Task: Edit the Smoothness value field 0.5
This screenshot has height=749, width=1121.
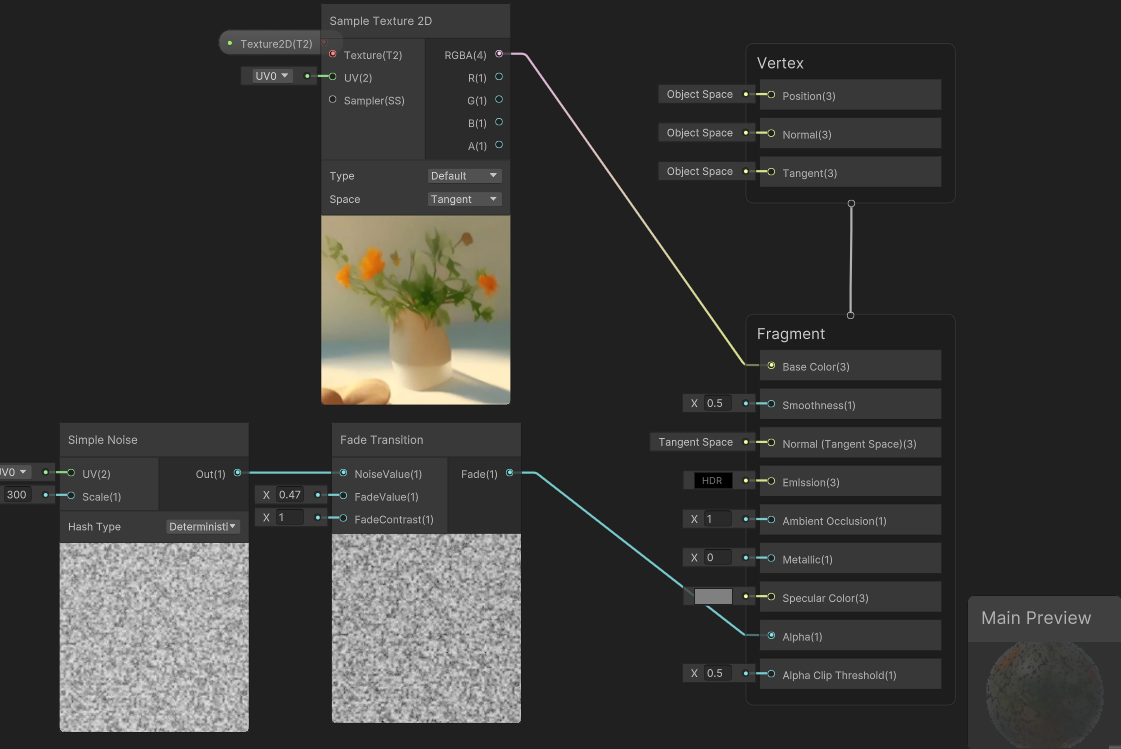Action: point(718,404)
